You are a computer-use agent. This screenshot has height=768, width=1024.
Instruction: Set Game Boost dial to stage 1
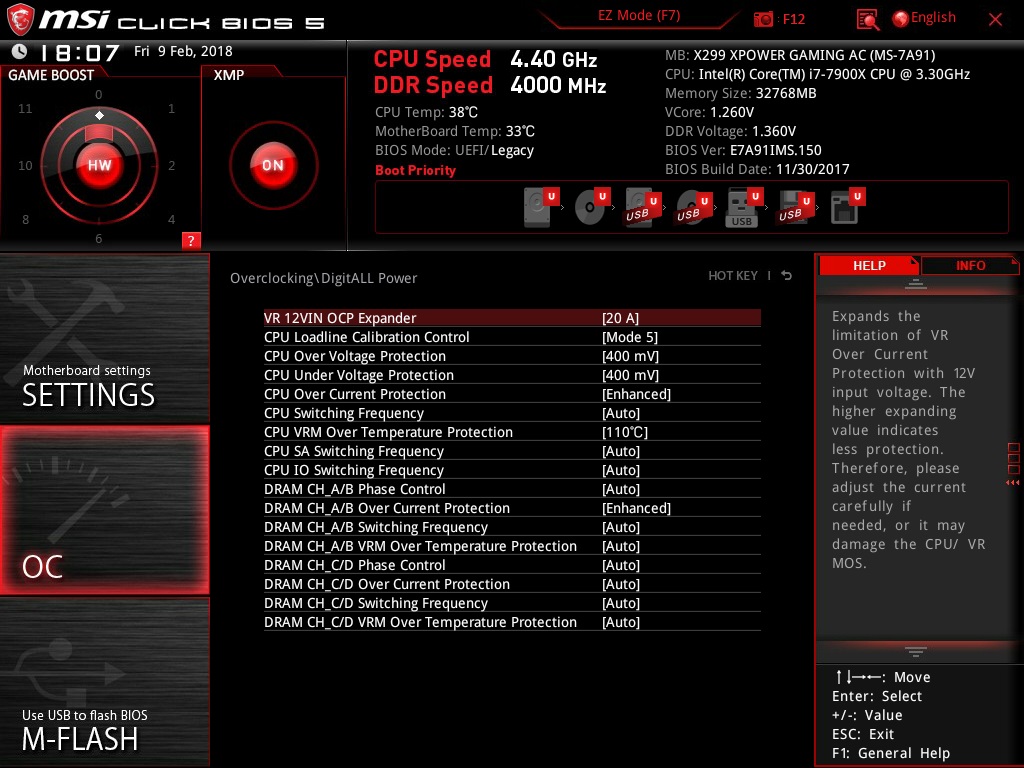tap(171, 108)
